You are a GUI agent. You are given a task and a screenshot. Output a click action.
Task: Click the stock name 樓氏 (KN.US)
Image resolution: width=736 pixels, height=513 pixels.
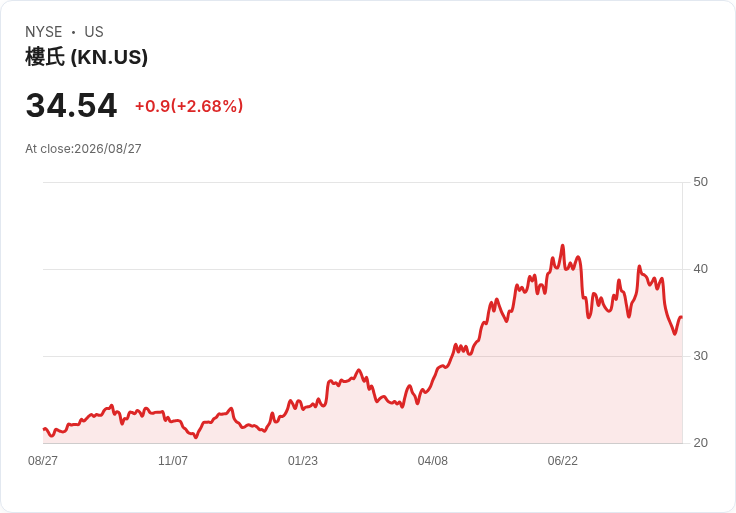[x=86, y=57]
